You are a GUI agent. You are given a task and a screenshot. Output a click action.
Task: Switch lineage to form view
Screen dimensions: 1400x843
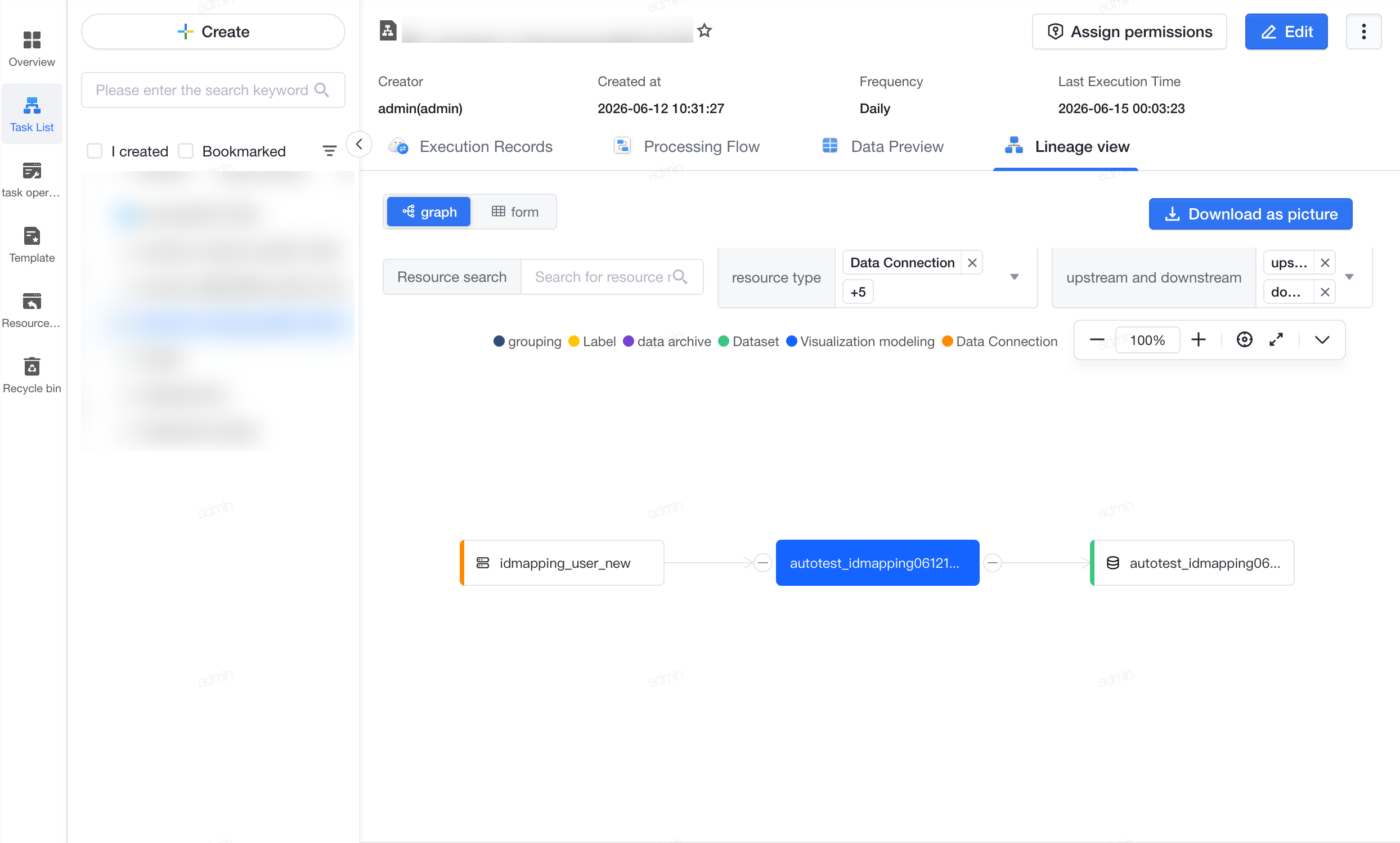pyautogui.click(x=514, y=212)
